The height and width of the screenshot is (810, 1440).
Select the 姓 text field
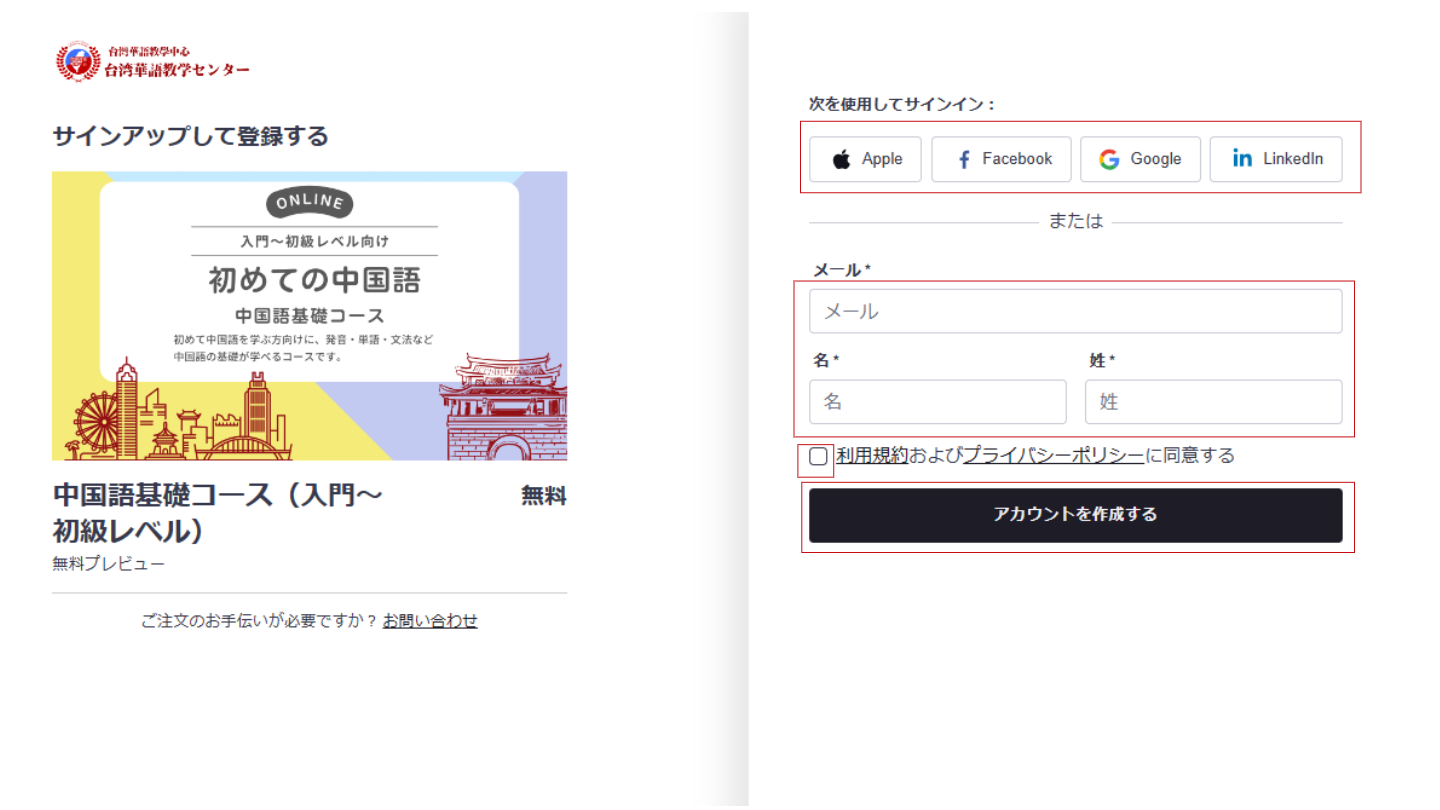click(1213, 402)
